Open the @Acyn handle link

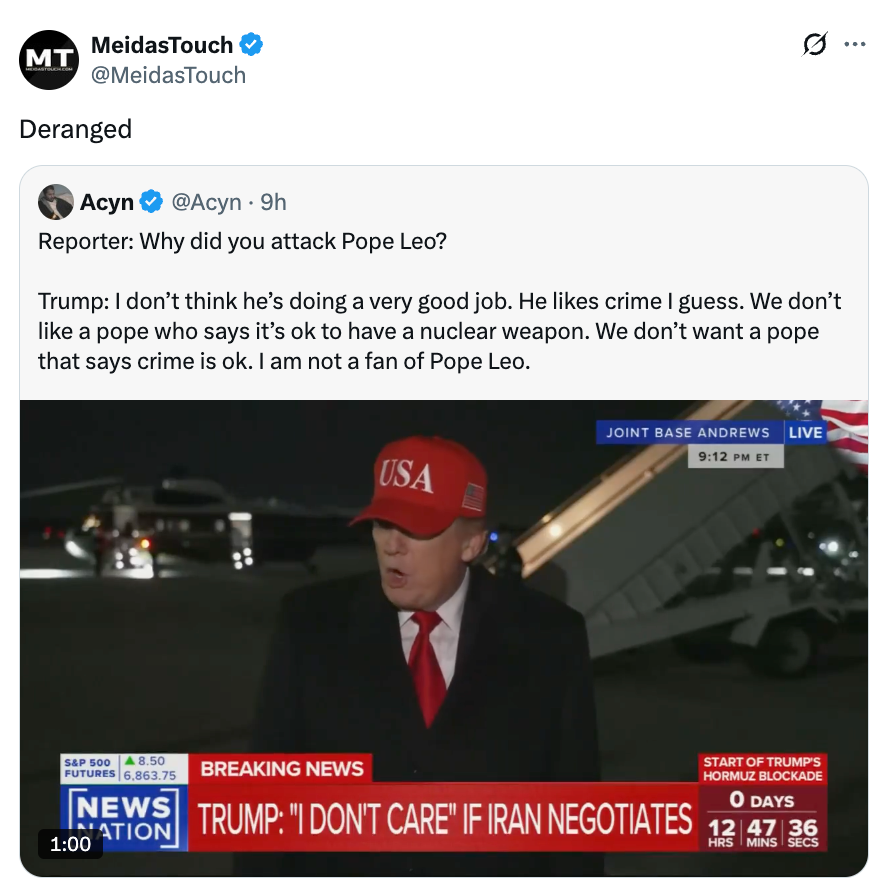[206, 202]
